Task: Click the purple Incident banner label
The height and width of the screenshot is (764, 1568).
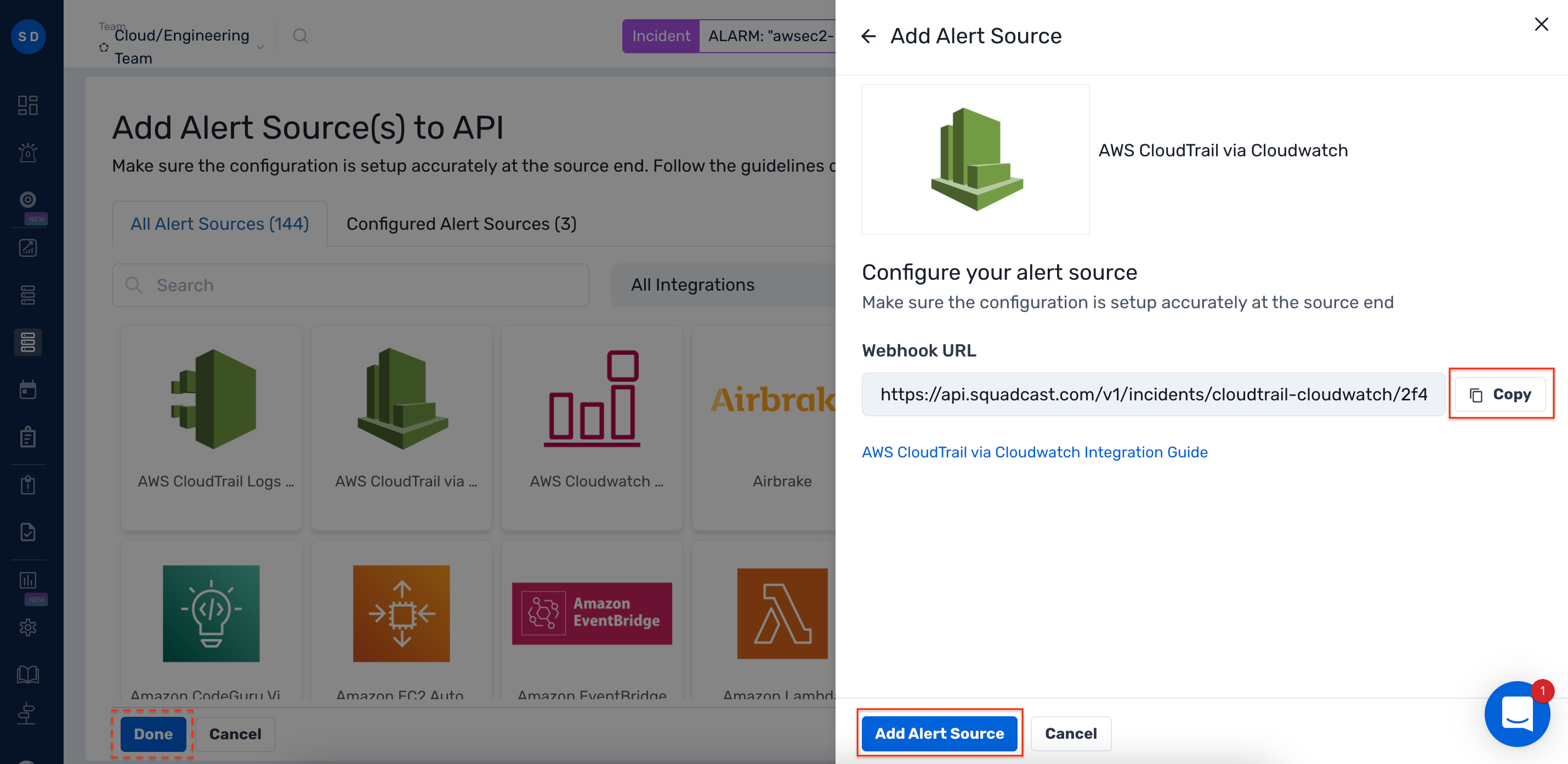Action: point(661,36)
